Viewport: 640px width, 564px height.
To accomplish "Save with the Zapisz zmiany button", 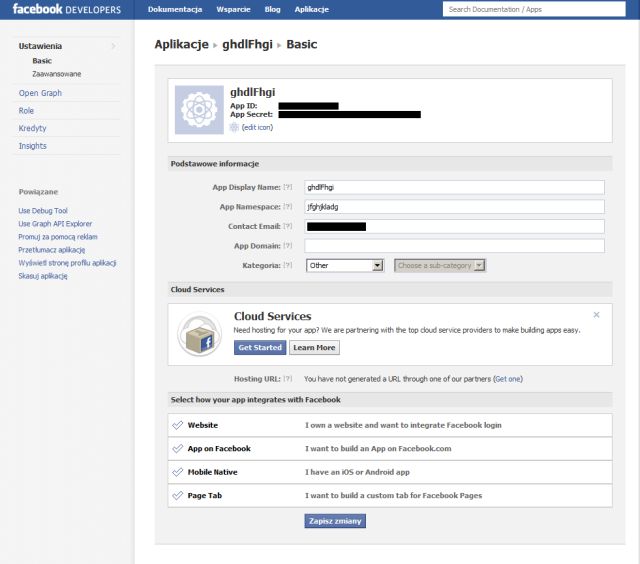I will point(335,521).
